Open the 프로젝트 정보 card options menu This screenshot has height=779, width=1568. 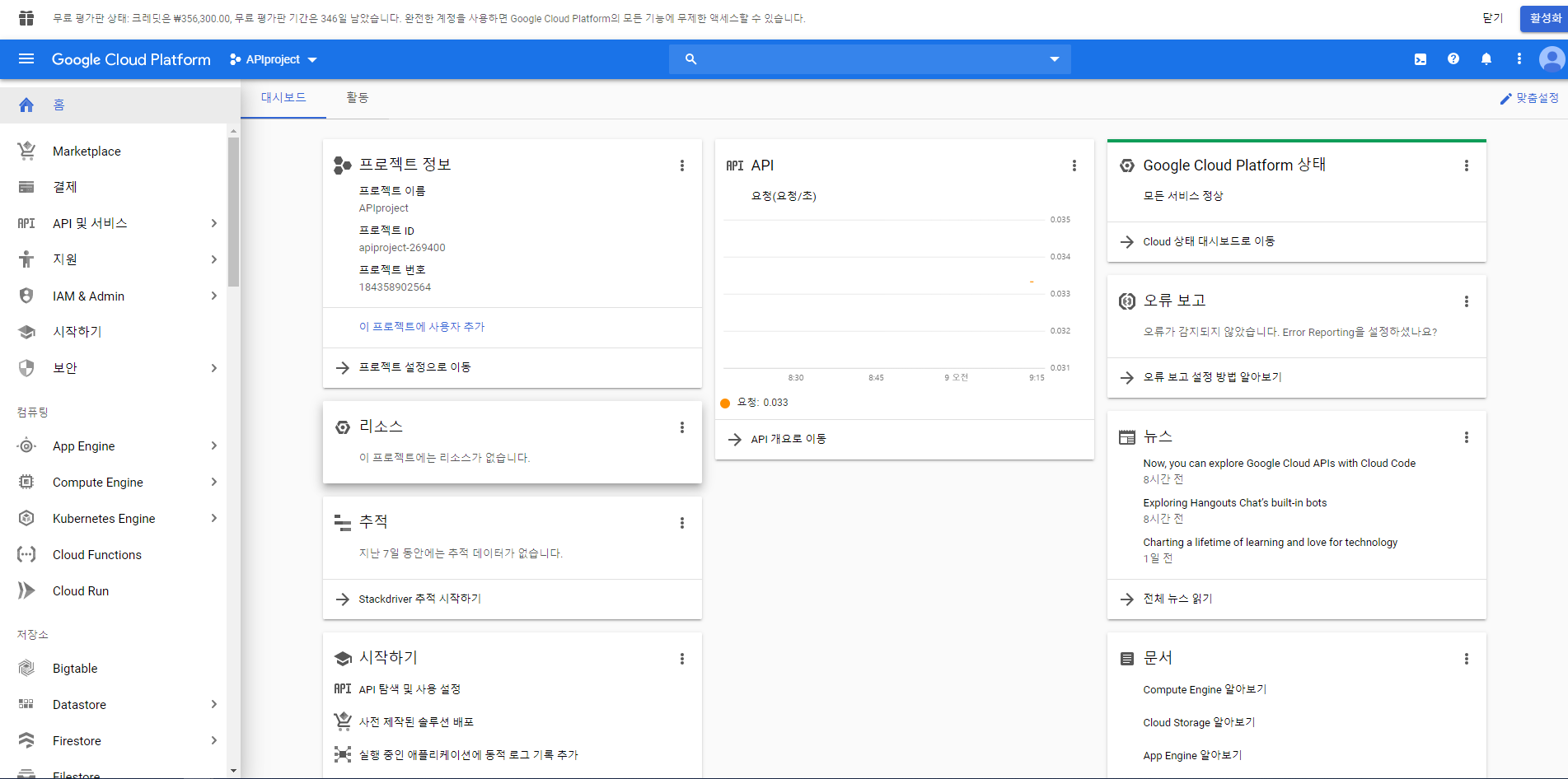tap(682, 166)
